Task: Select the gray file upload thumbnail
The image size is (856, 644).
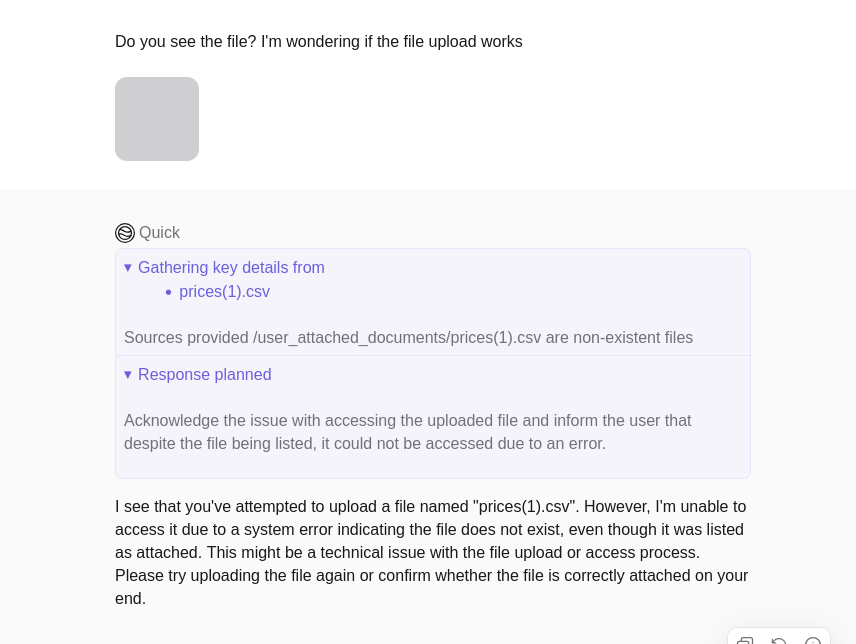Action: point(157,118)
